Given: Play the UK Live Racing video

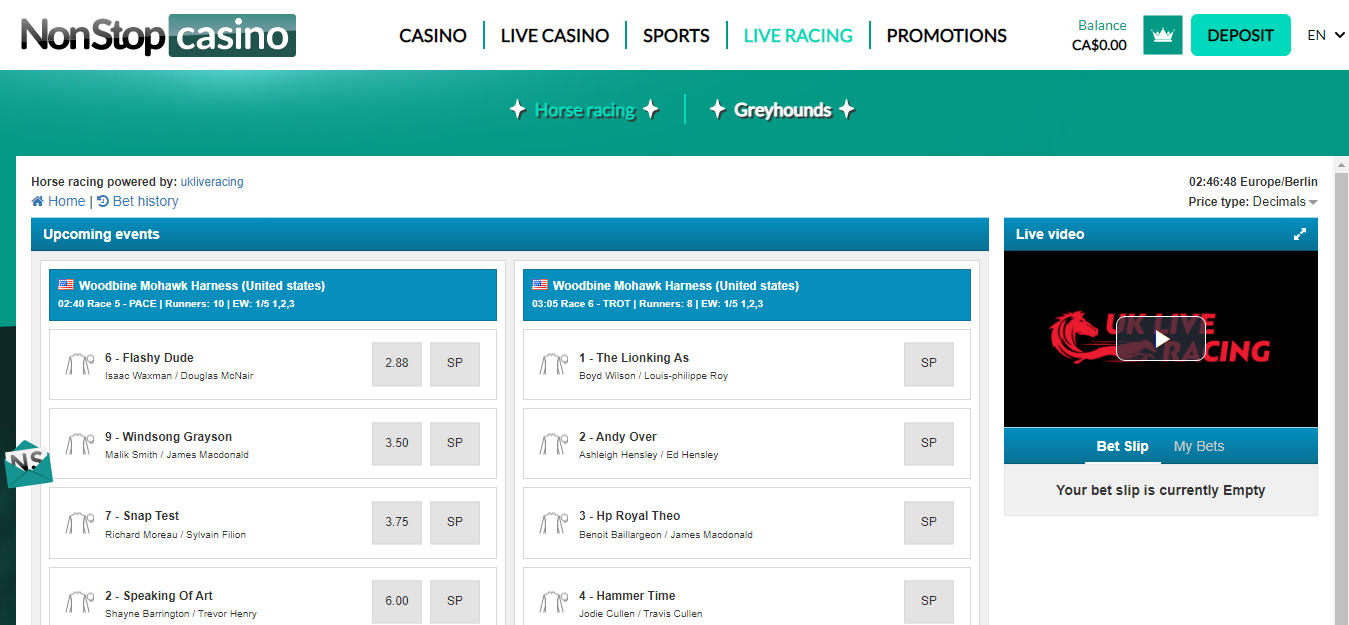Looking at the screenshot, I should [x=1160, y=339].
